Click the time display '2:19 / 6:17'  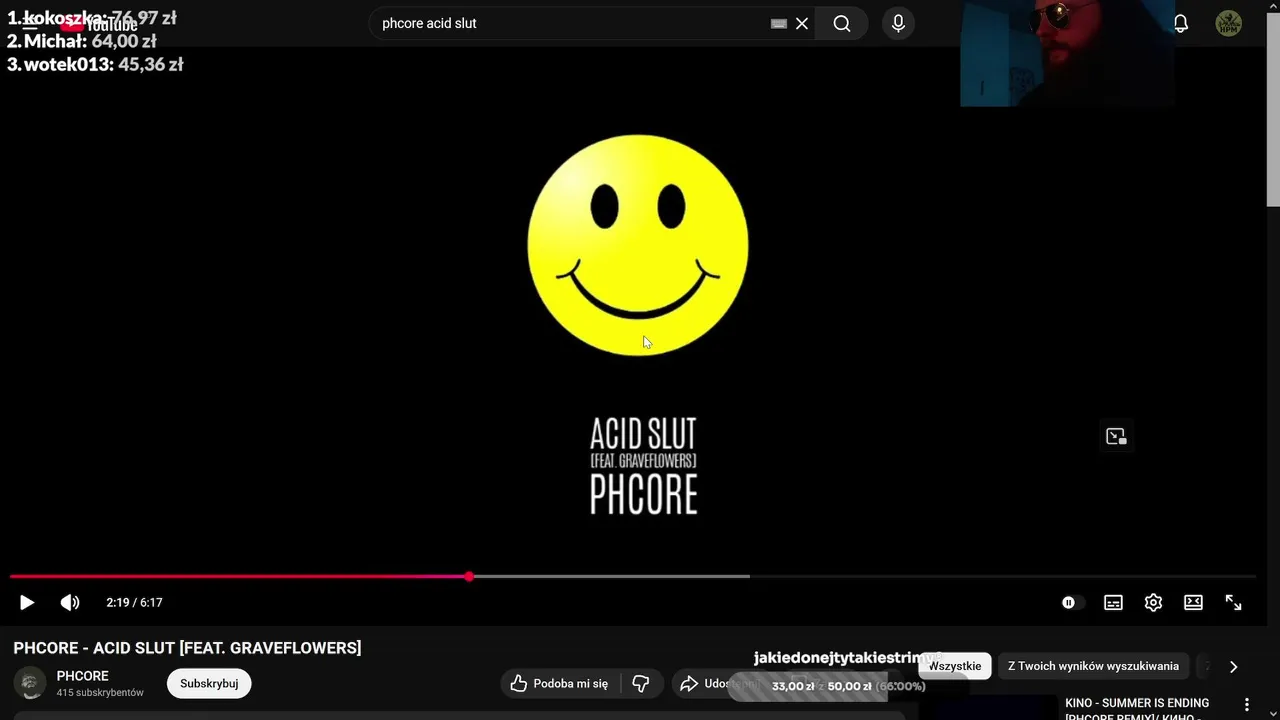[x=134, y=602]
